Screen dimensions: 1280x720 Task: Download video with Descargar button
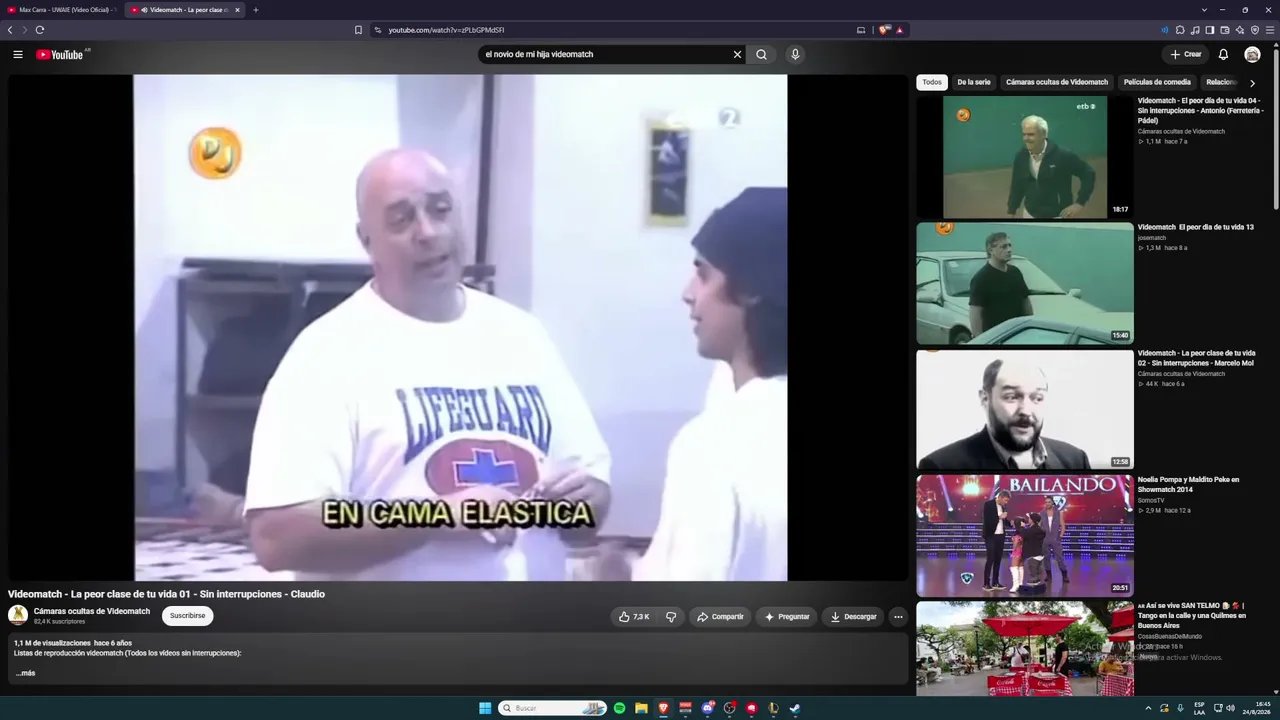854,617
